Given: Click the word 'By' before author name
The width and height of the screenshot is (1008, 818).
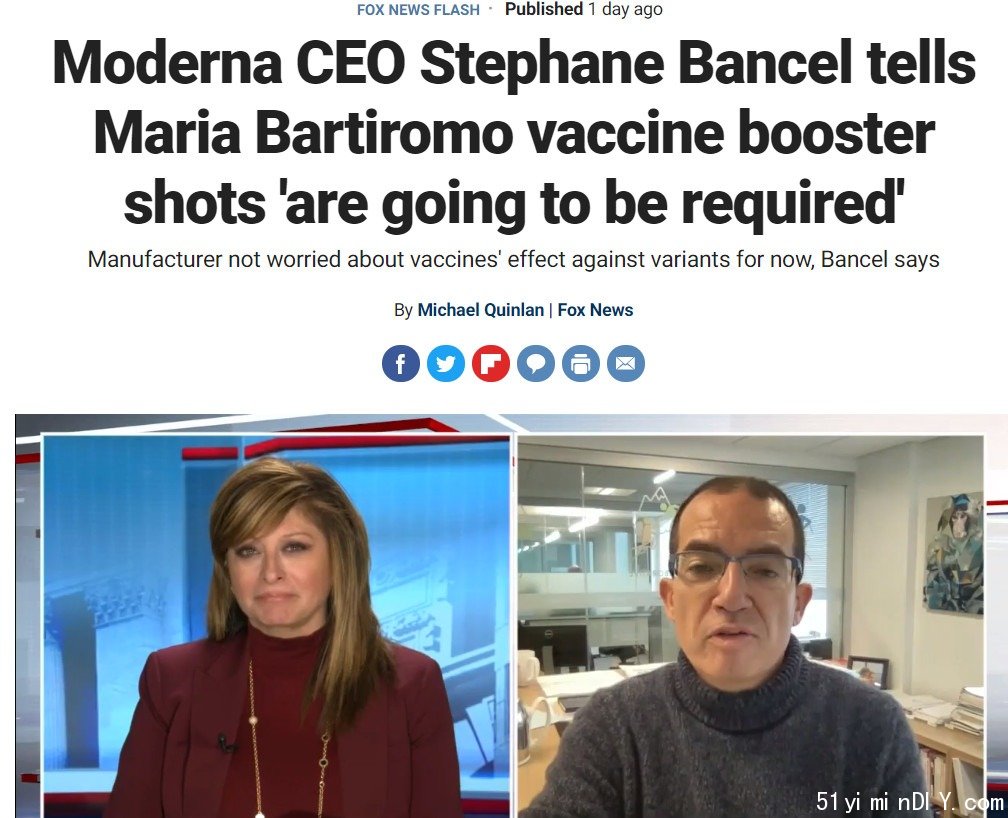Looking at the screenshot, I should [403, 310].
